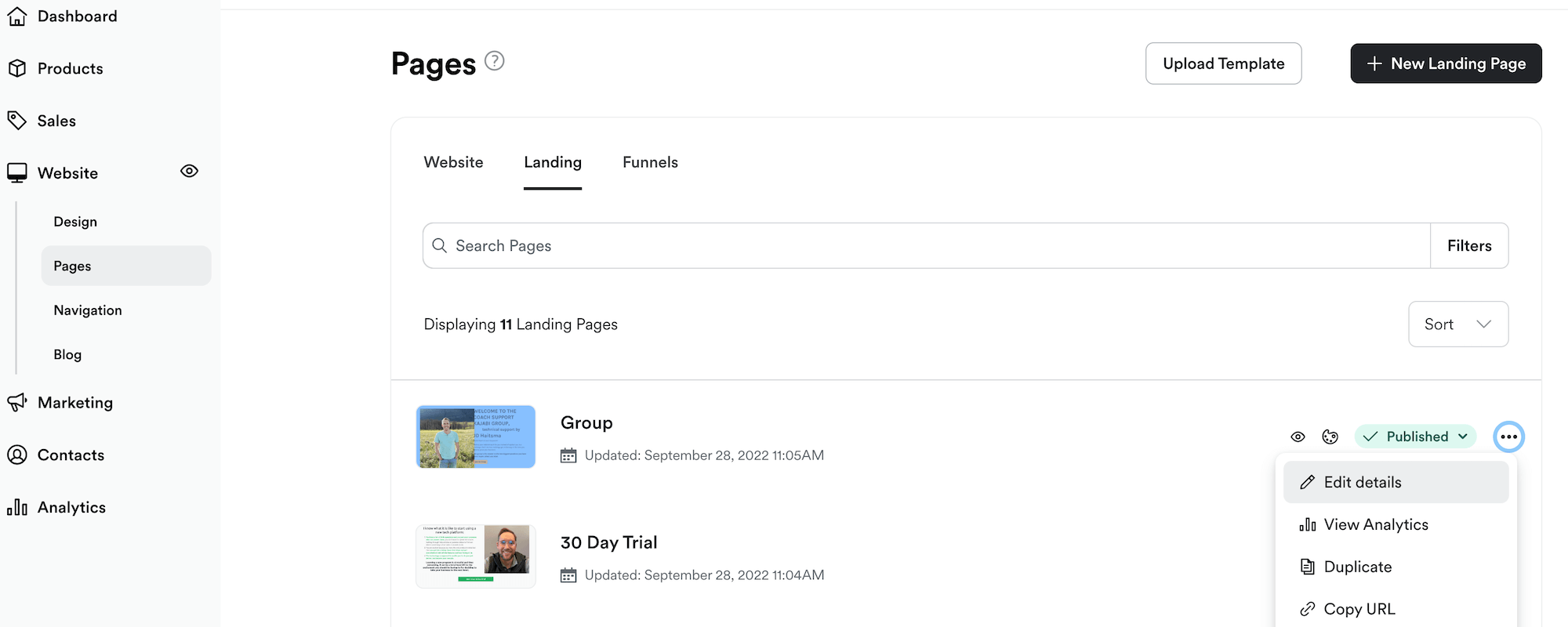Click the Products box icon

pos(17,68)
